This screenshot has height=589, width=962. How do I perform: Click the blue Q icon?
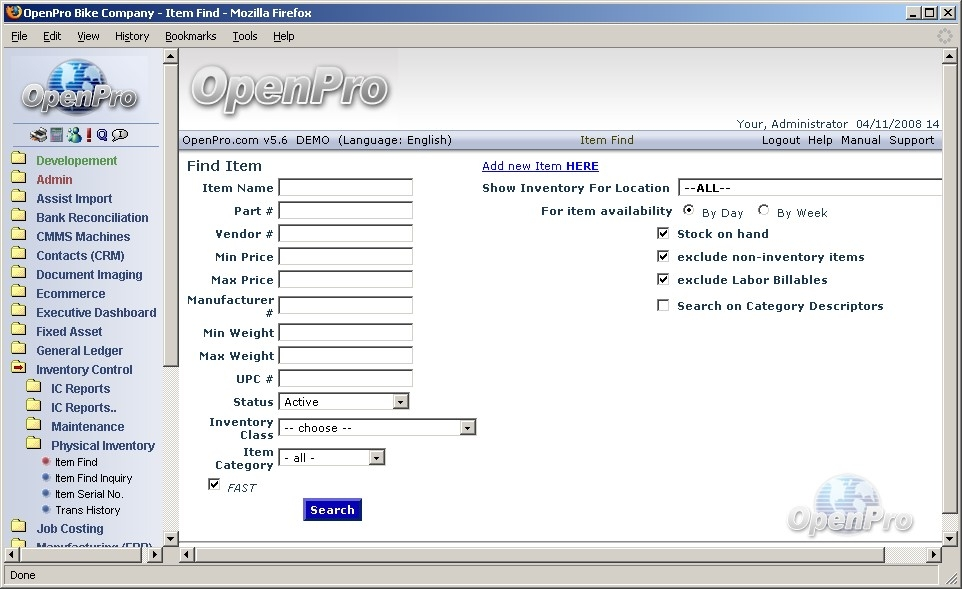102,135
